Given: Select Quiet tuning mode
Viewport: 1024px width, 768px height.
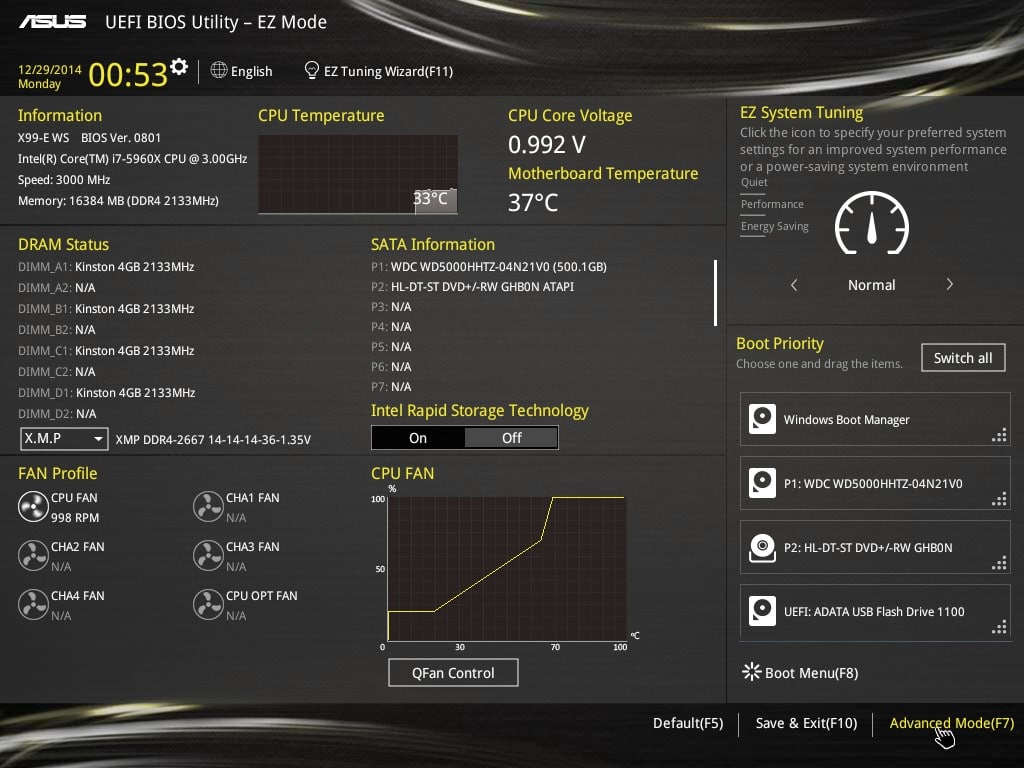Looking at the screenshot, I should [754, 182].
